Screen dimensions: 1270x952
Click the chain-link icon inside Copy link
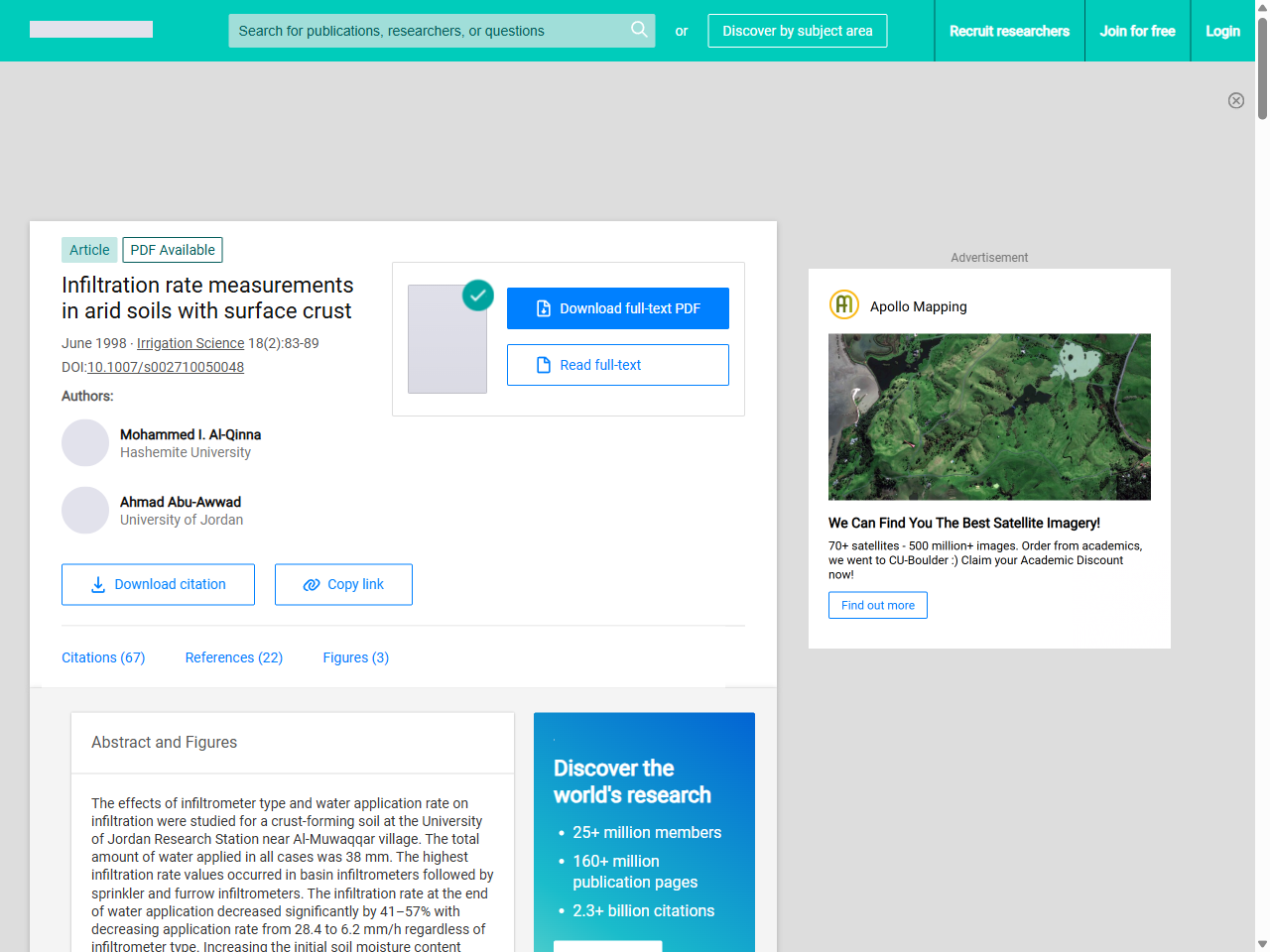click(x=311, y=584)
